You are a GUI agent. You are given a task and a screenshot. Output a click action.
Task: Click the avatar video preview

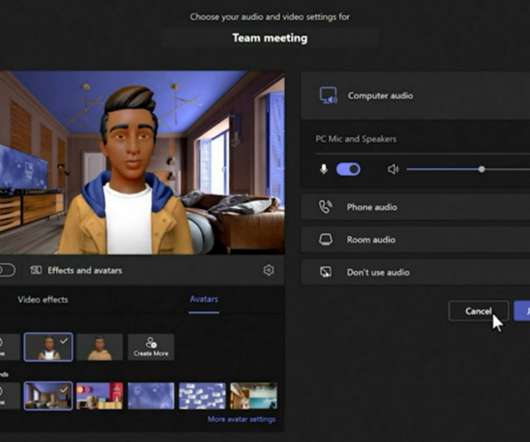142,162
